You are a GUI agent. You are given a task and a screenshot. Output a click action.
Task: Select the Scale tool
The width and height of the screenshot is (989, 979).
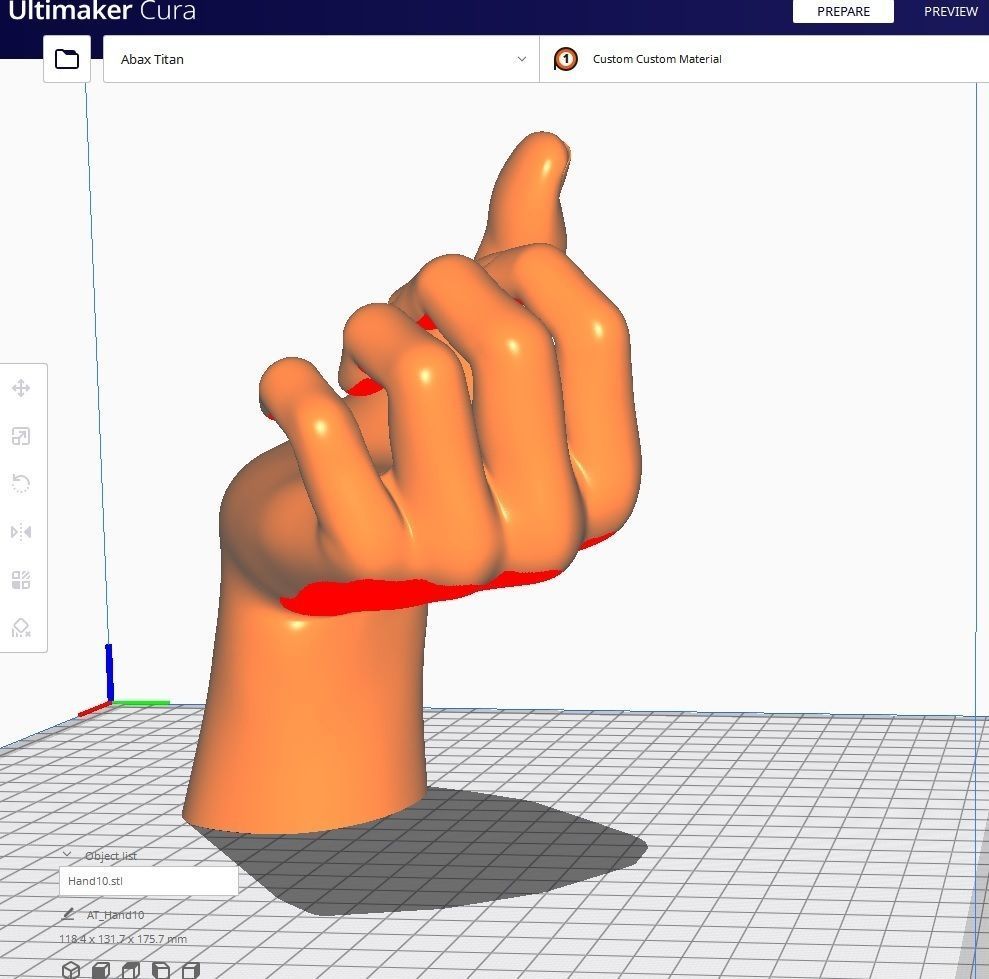coord(21,436)
